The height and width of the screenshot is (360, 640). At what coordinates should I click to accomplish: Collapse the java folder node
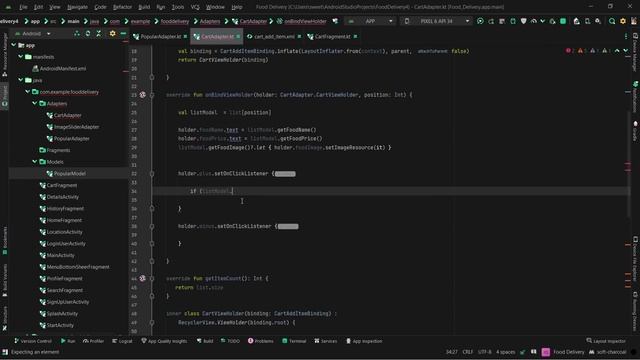20,80
